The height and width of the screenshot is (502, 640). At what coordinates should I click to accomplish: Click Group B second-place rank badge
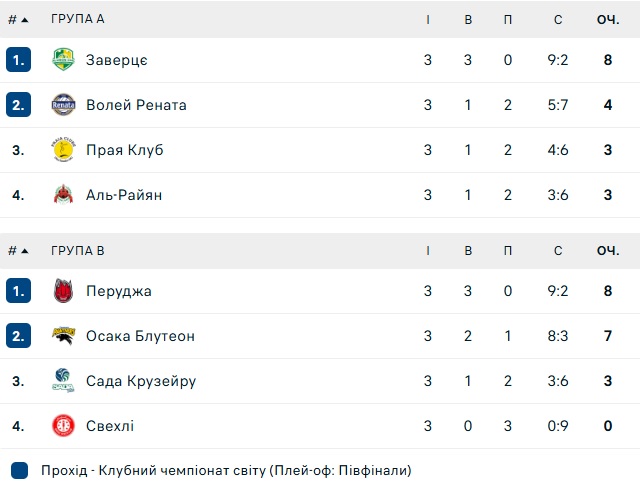(x=18, y=336)
